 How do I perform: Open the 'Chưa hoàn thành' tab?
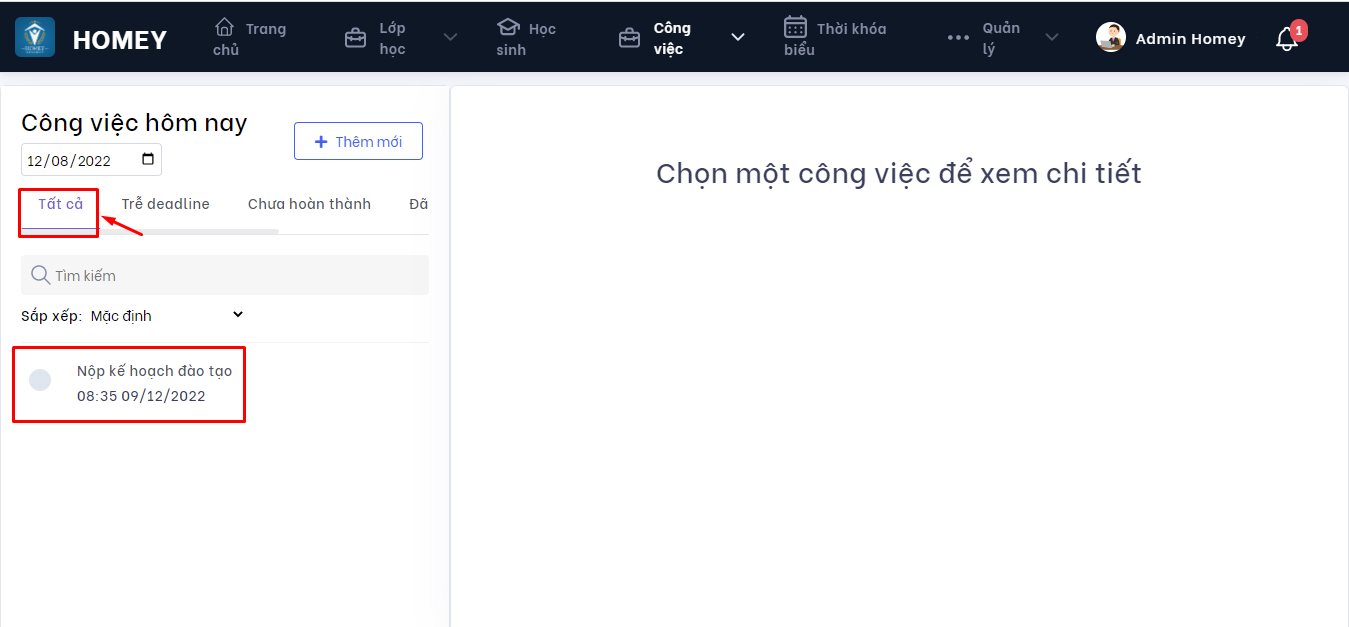pyautogui.click(x=309, y=203)
